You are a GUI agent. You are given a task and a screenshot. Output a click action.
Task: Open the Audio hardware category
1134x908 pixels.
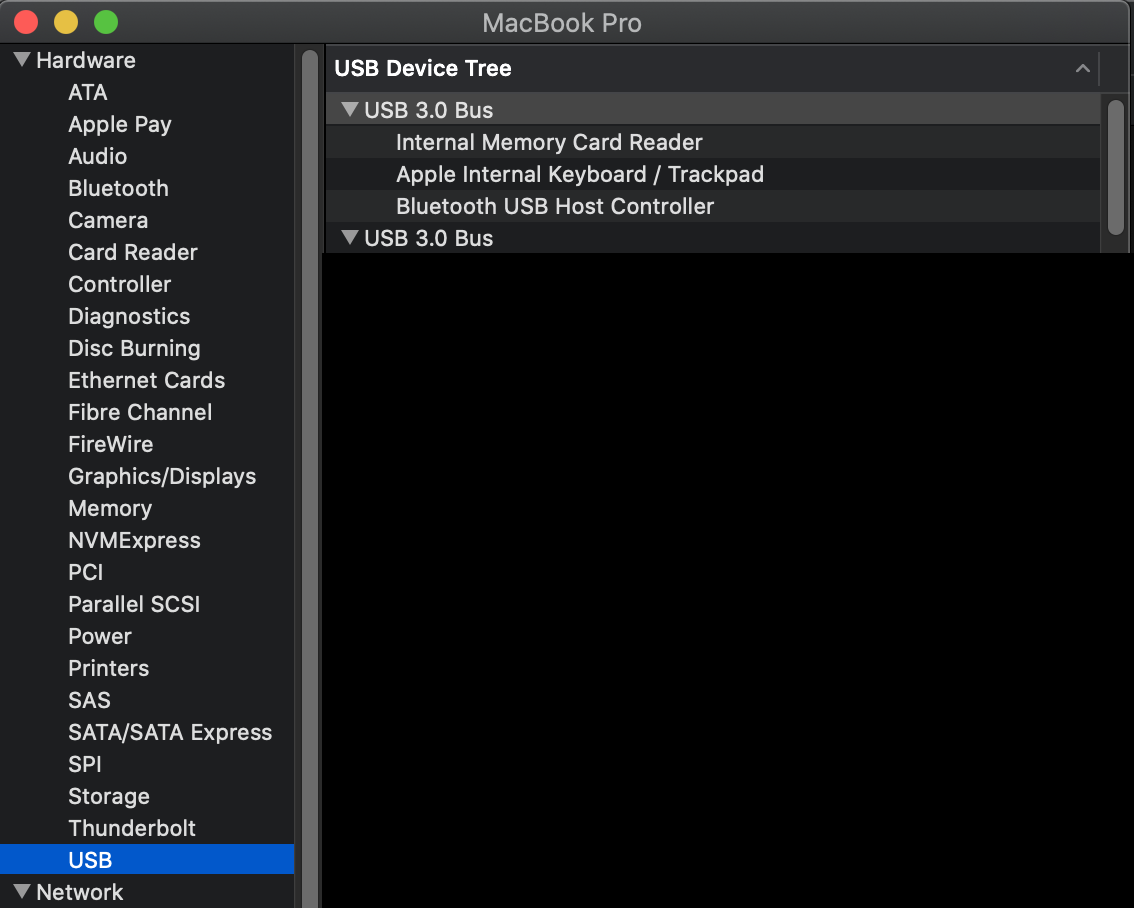[x=98, y=156]
